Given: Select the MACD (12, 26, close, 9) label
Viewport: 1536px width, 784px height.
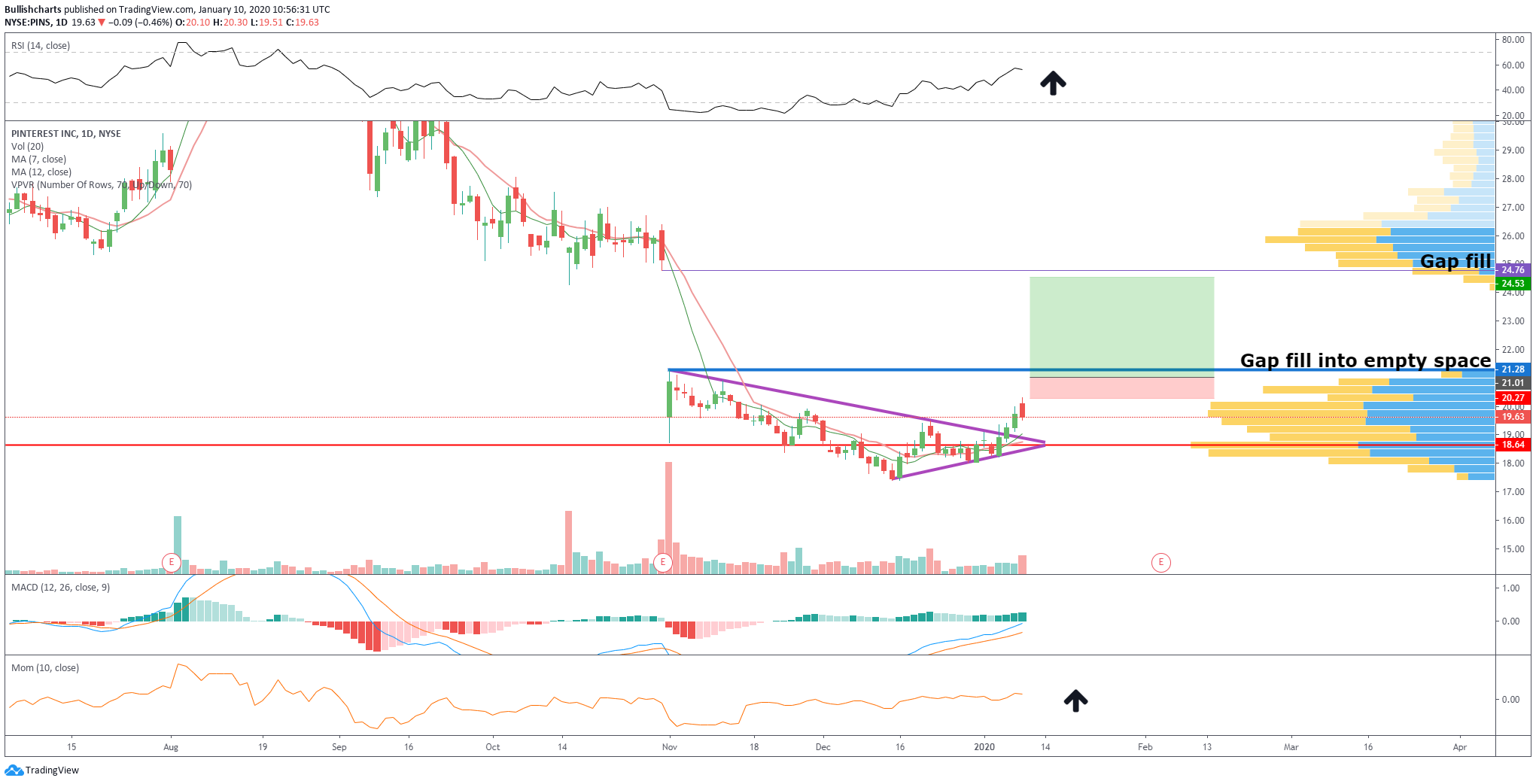Looking at the screenshot, I should click(x=60, y=588).
